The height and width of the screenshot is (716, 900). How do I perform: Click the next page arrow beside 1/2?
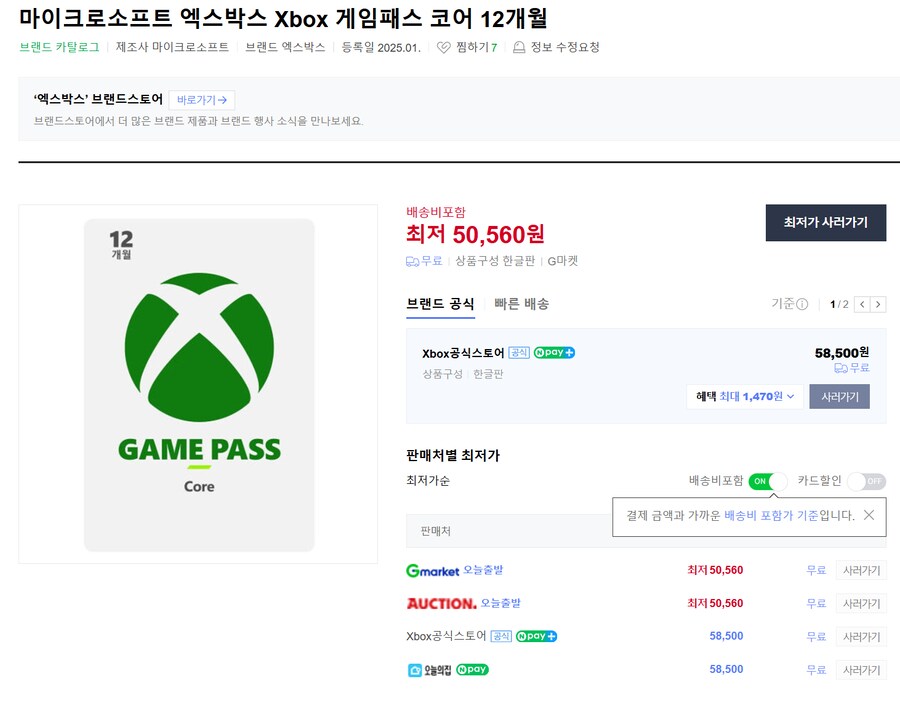click(x=879, y=303)
